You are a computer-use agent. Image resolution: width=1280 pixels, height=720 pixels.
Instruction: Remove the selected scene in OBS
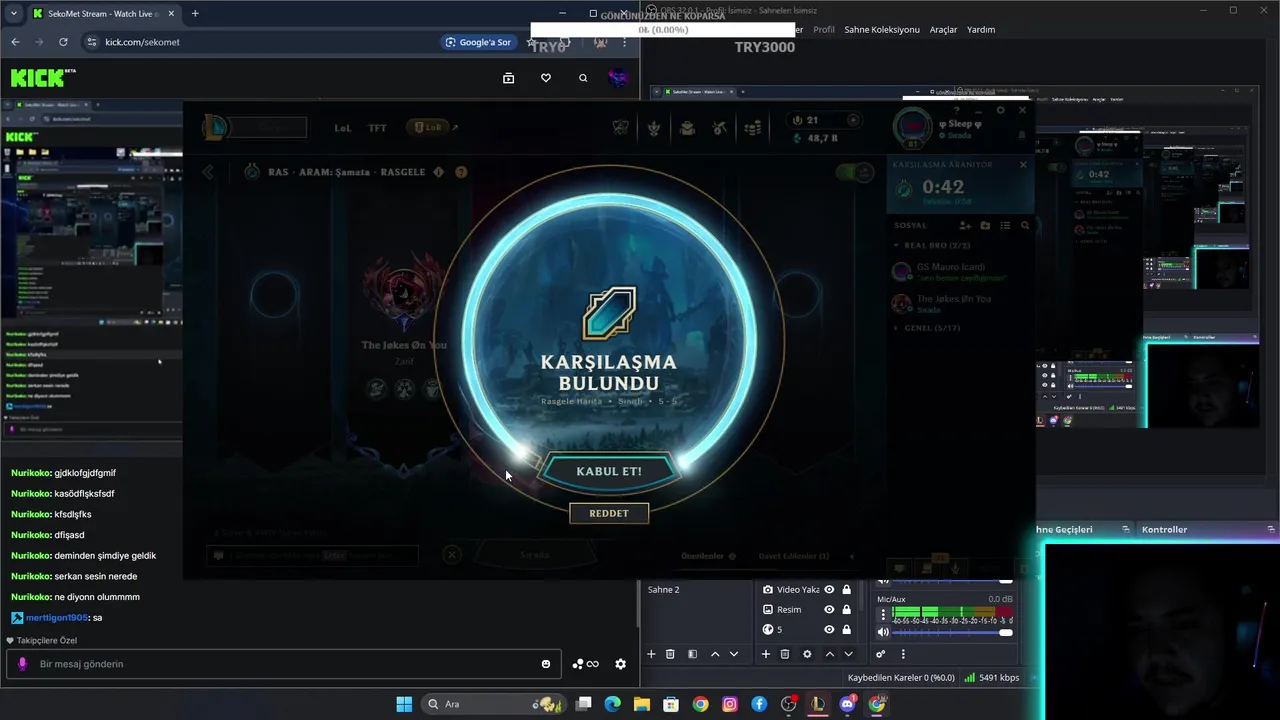pos(670,654)
